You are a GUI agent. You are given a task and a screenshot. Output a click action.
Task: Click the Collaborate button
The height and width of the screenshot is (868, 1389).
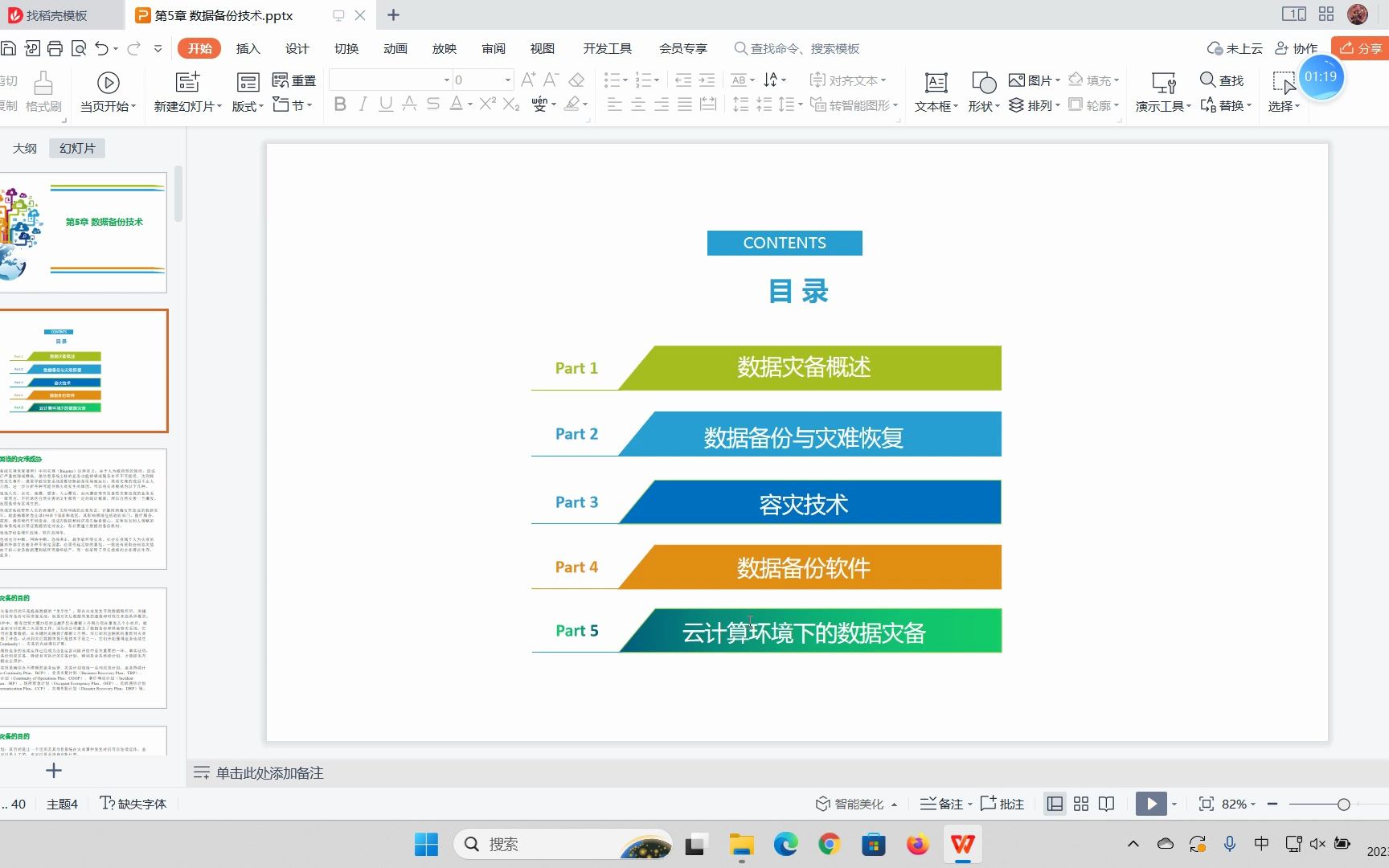pos(1296,48)
